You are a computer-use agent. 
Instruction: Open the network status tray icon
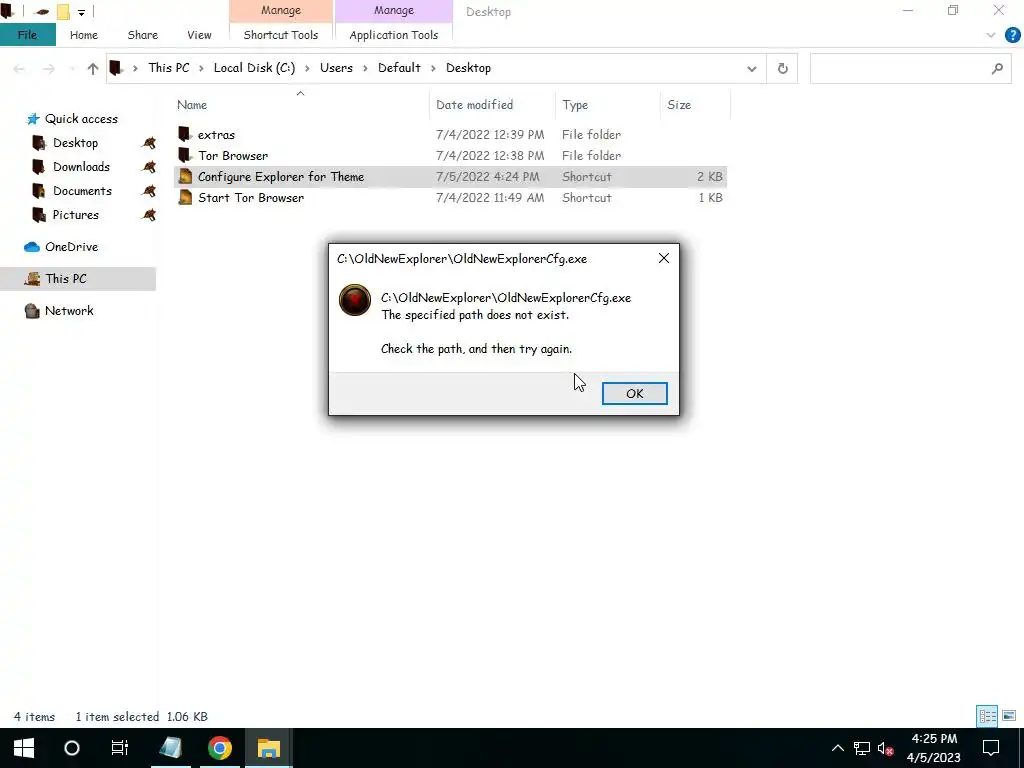(862, 748)
